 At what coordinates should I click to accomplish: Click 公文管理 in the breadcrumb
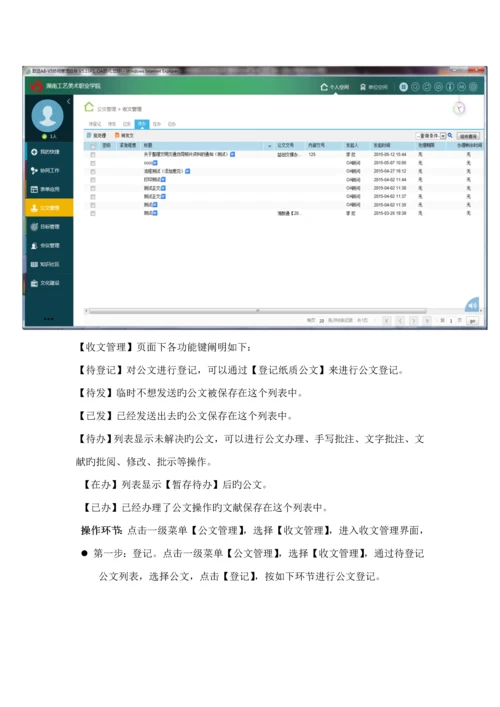click(x=106, y=109)
